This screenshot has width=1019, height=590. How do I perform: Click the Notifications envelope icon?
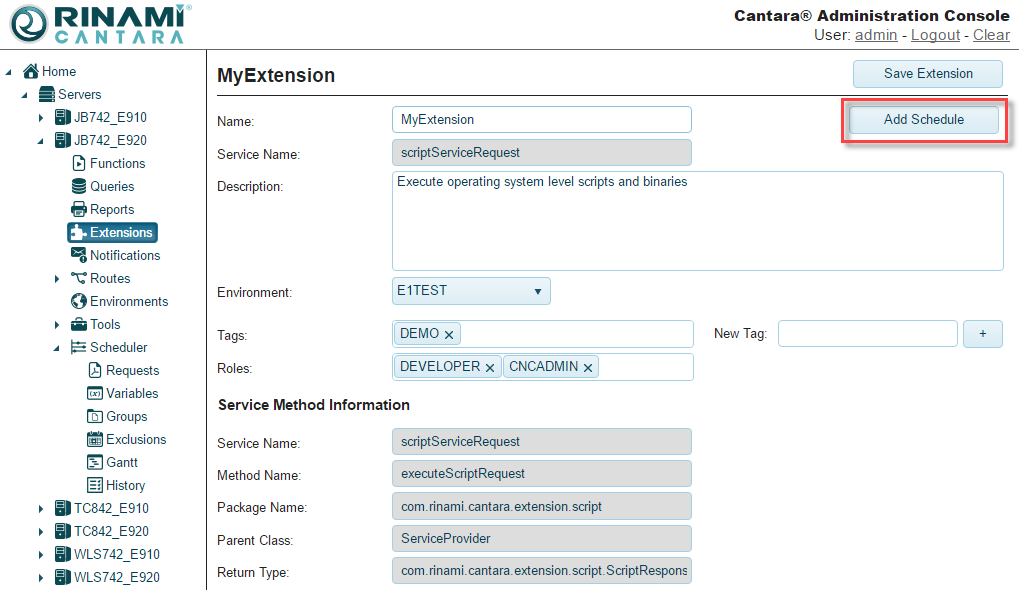click(79, 255)
